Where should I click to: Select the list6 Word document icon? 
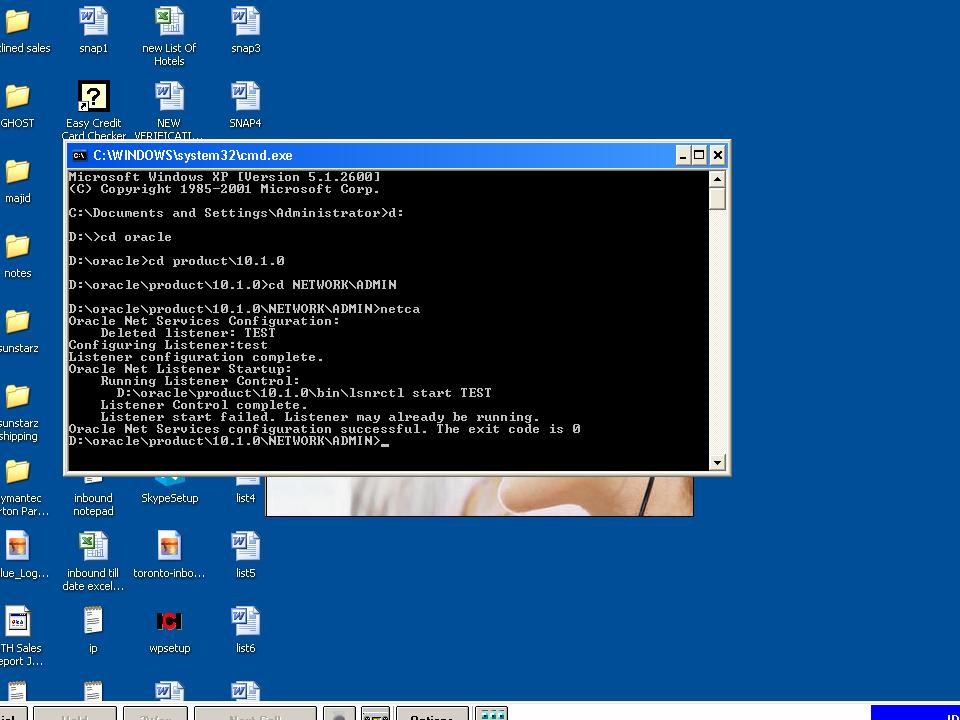[245, 621]
